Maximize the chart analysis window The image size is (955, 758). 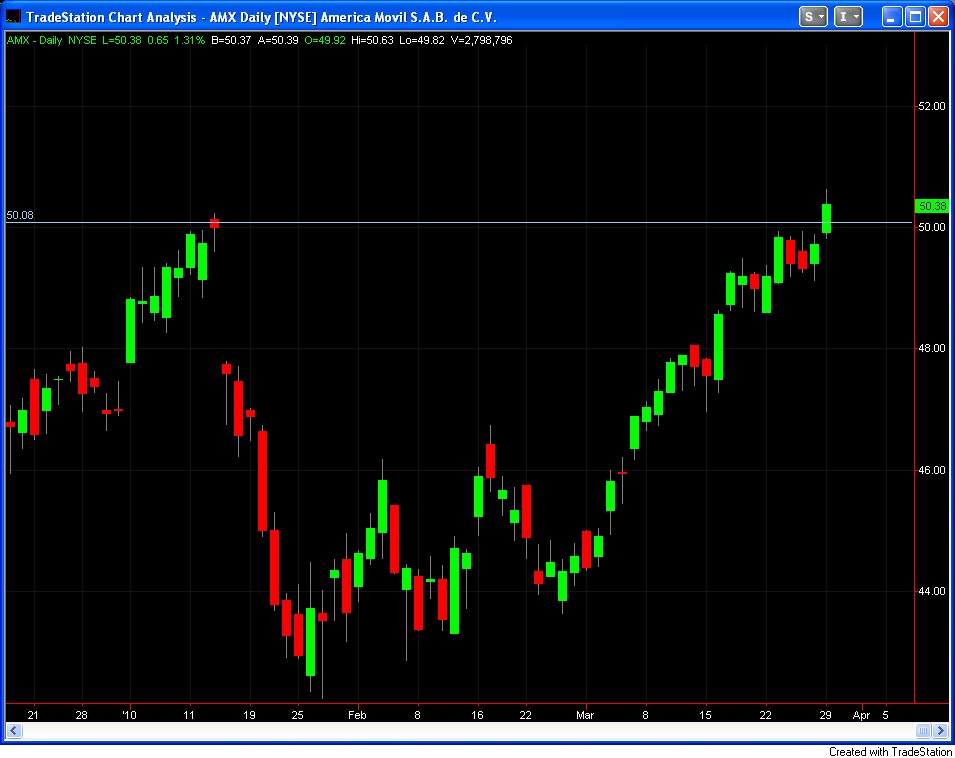click(x=915, y=16)
